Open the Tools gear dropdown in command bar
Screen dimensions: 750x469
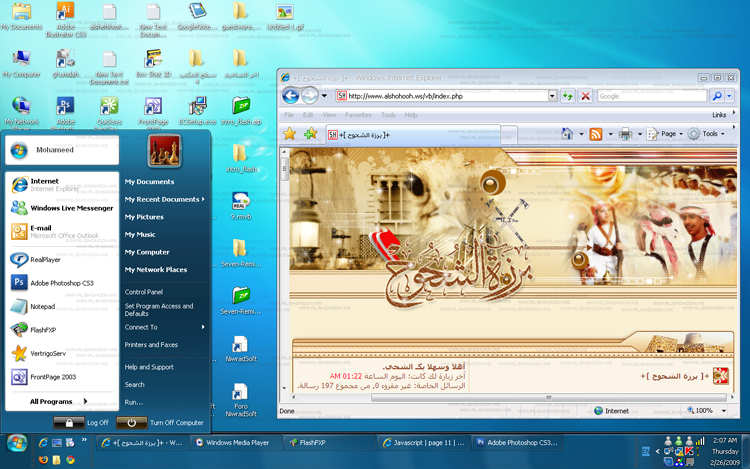coord(706,134)
